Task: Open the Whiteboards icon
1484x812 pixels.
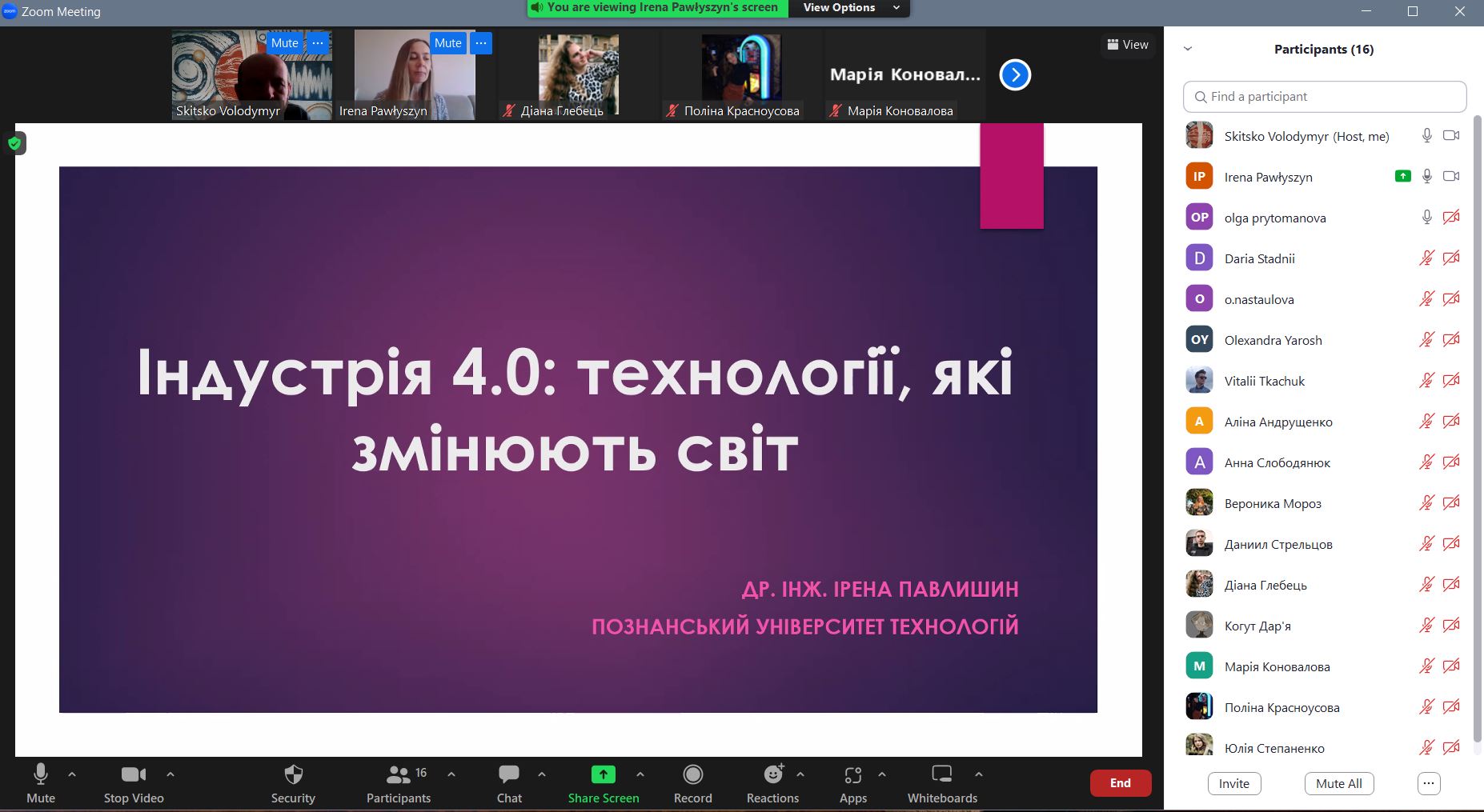Action: pos(942,774)
